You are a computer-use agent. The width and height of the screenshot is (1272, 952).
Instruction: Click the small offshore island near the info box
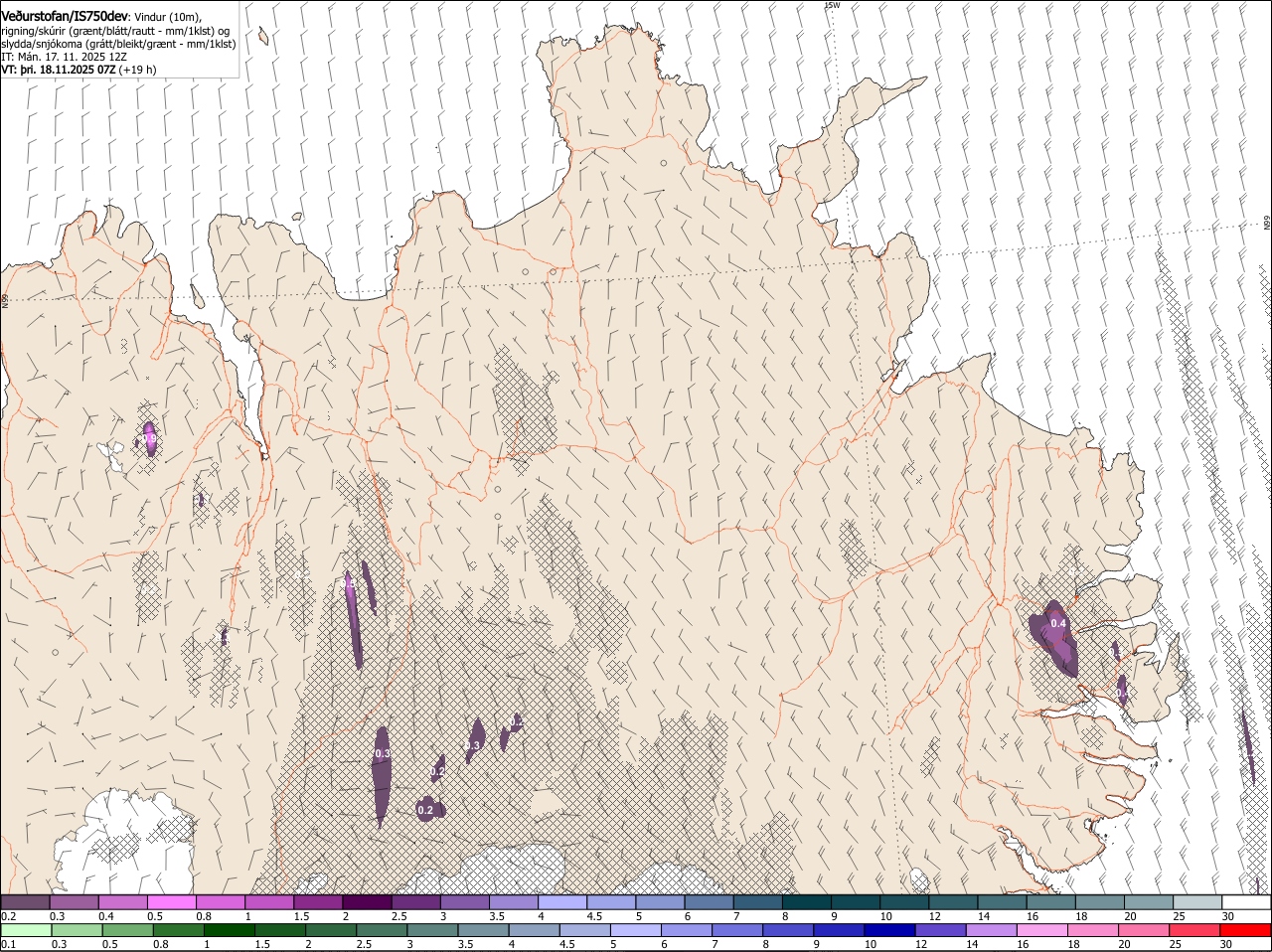coord(263,36)
